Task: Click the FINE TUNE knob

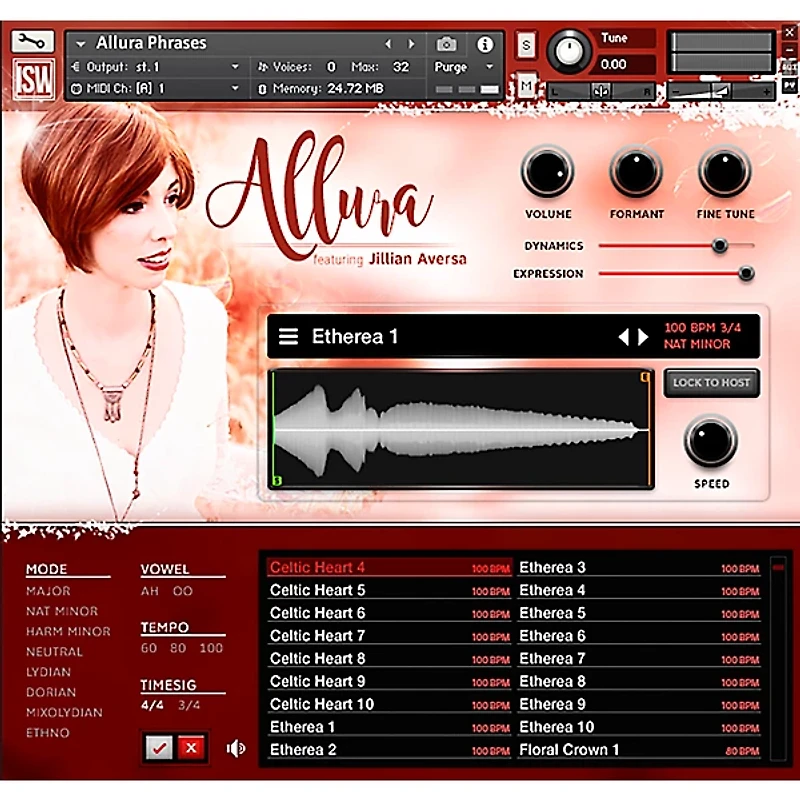Action: [724, 172]
